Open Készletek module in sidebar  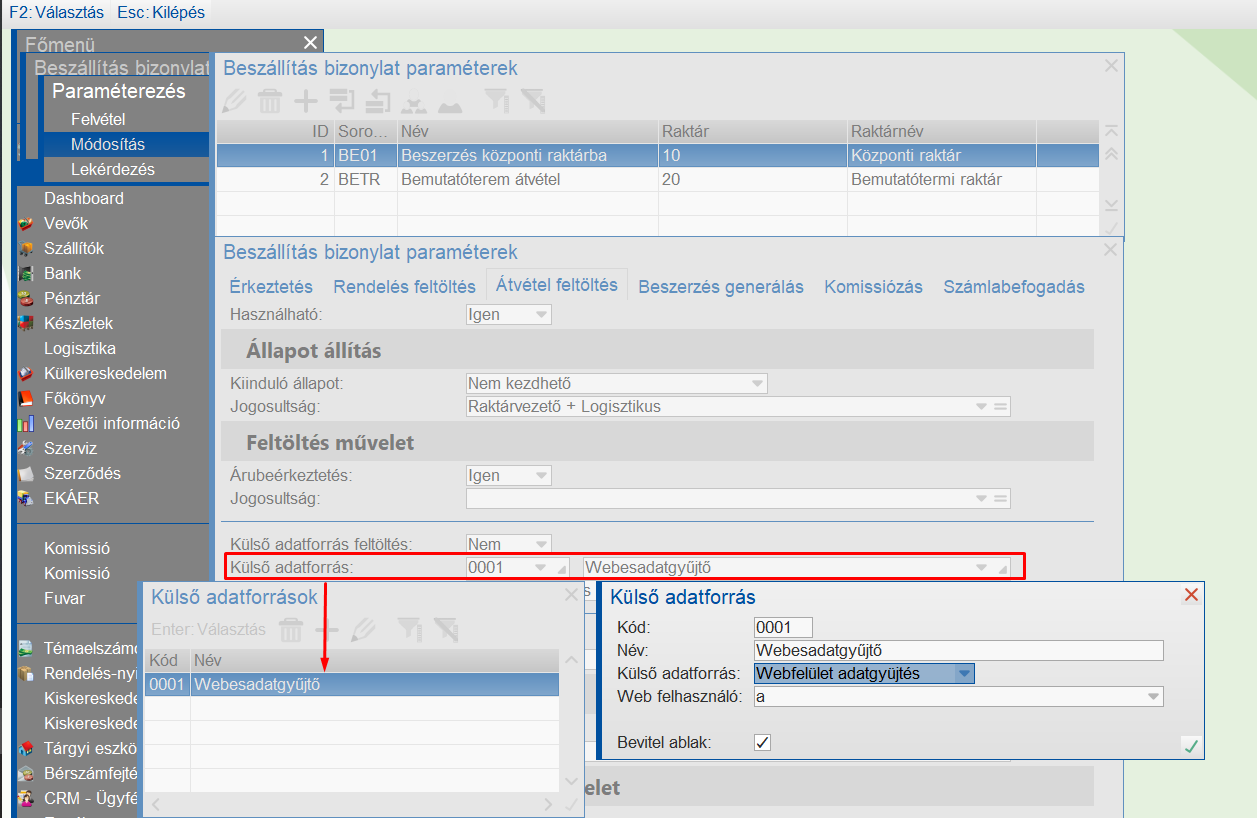(x=78, y=323)
